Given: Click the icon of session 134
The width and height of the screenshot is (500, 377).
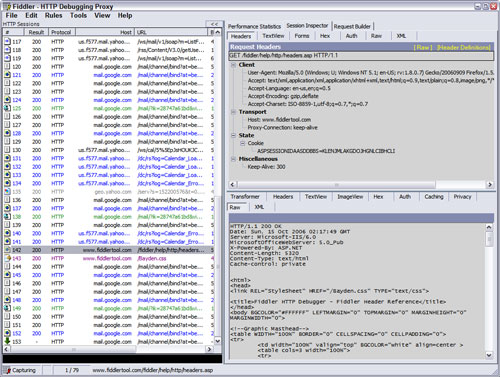Looking at the screenshot, I should pyautogui.click(x=7, y=183).
